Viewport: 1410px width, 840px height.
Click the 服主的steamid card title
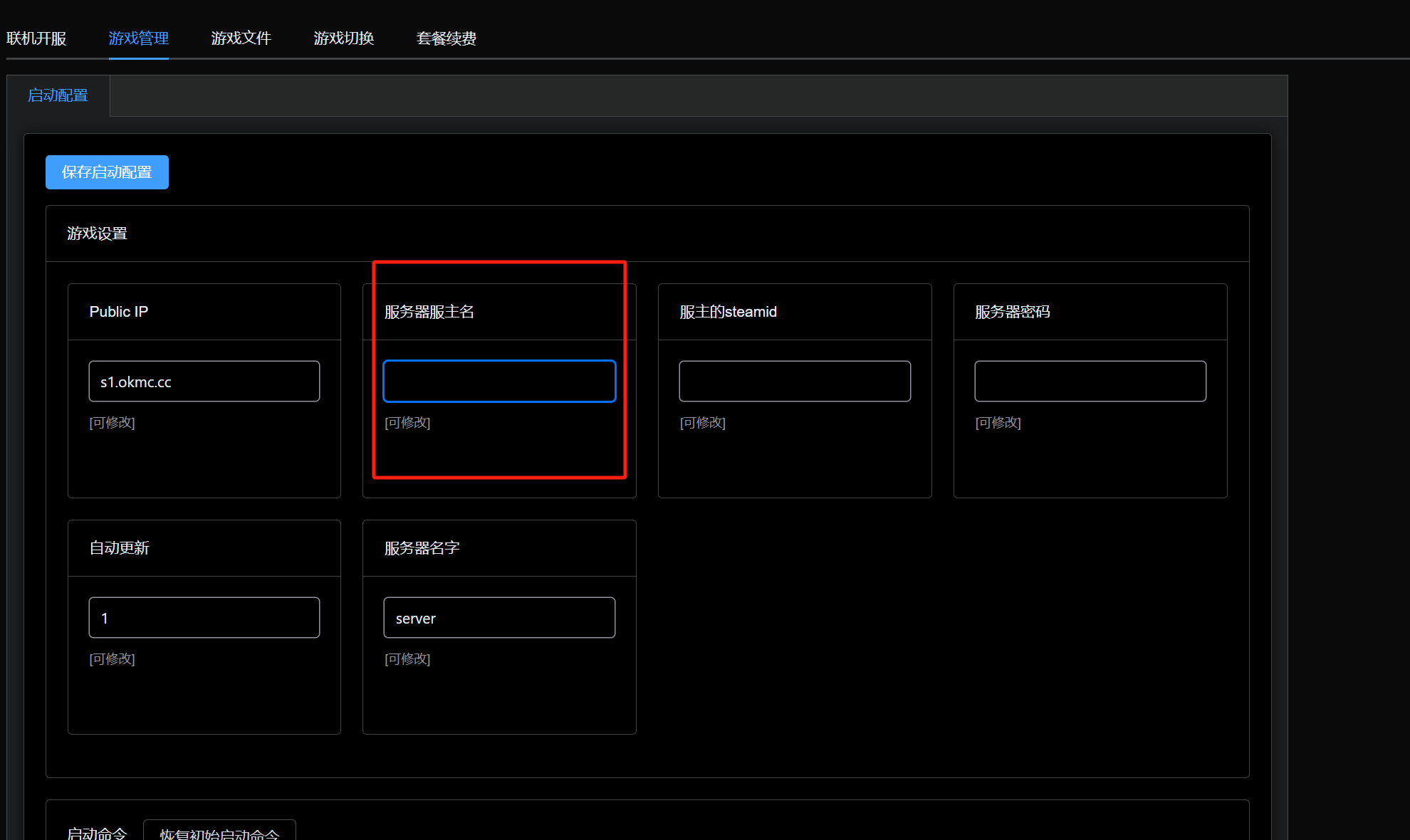pos(728,312)
